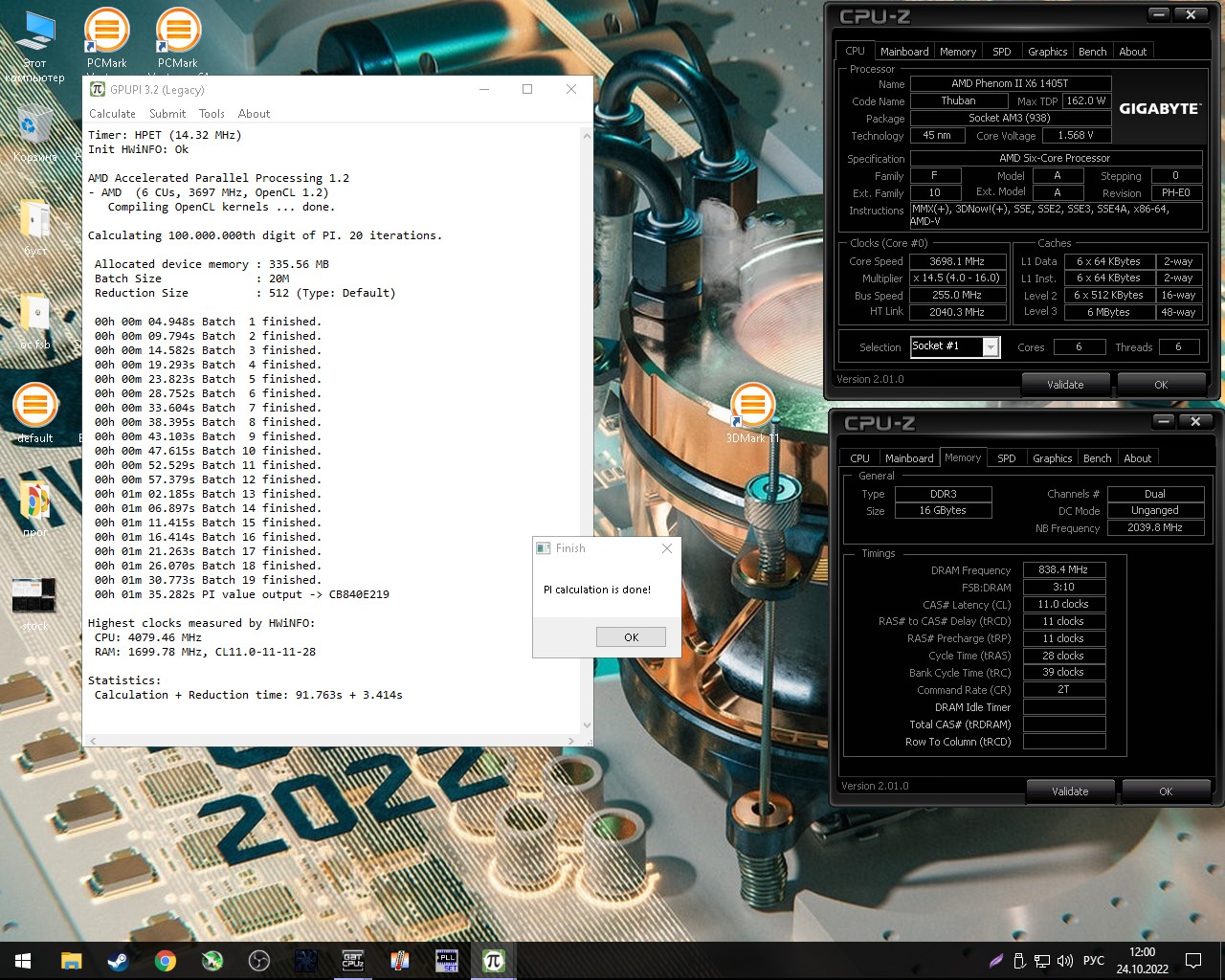Click the purple feather tray icon
The width and height of the screenshot is (1225, 980).
(996, 961)
